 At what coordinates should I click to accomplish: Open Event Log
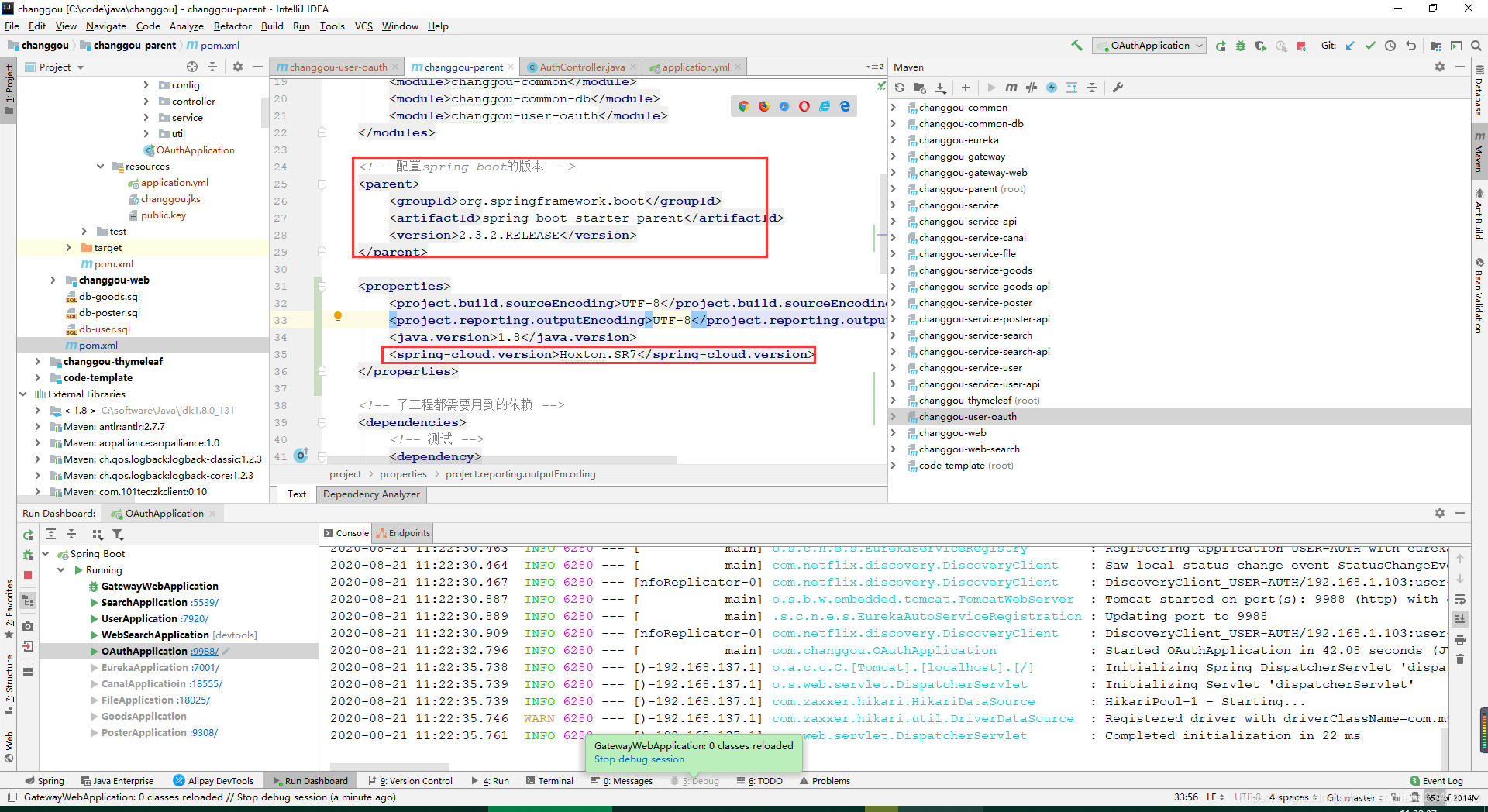(1437, 781)
